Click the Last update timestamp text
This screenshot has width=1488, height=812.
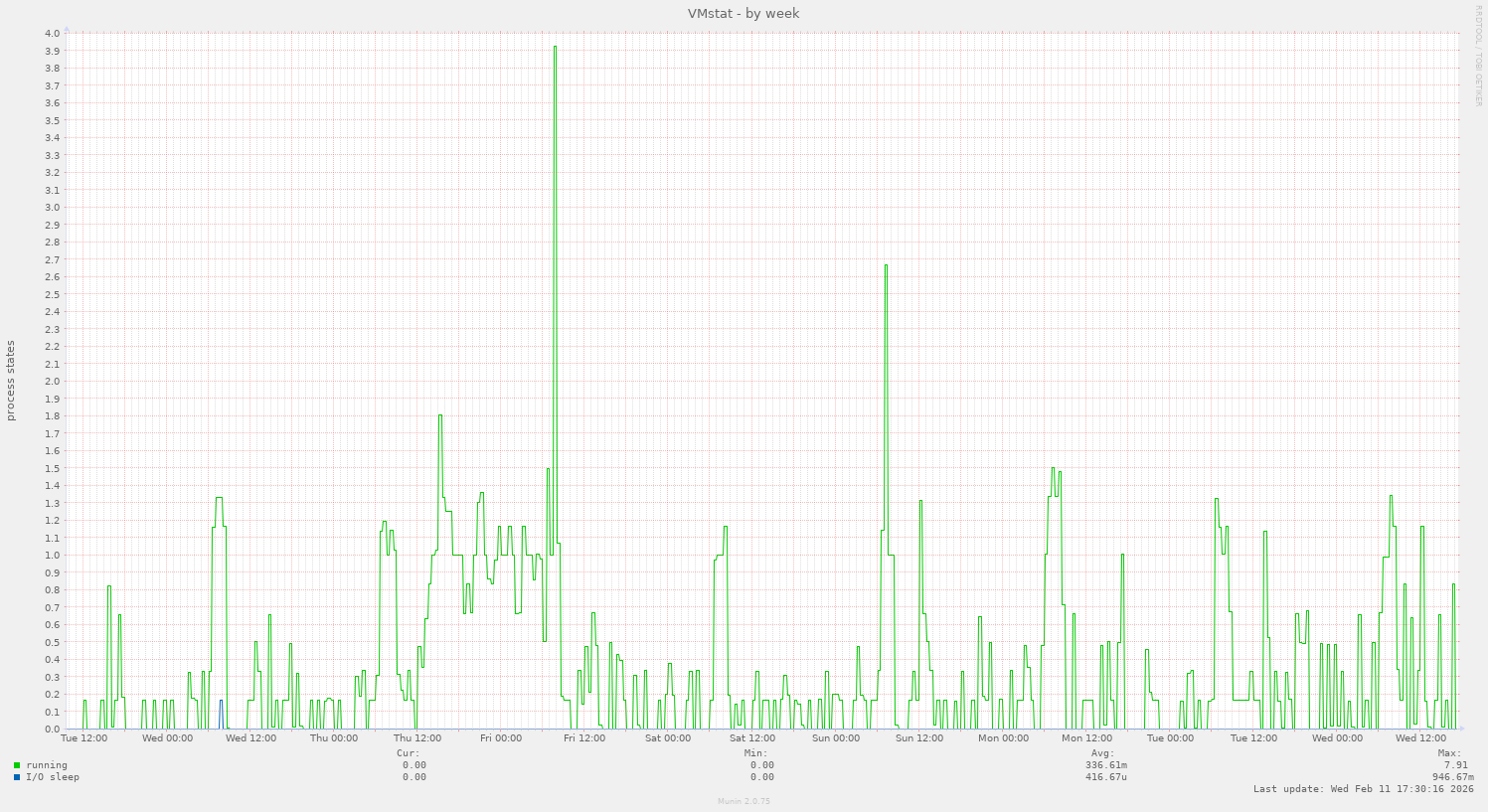[x=1363, y=789]
